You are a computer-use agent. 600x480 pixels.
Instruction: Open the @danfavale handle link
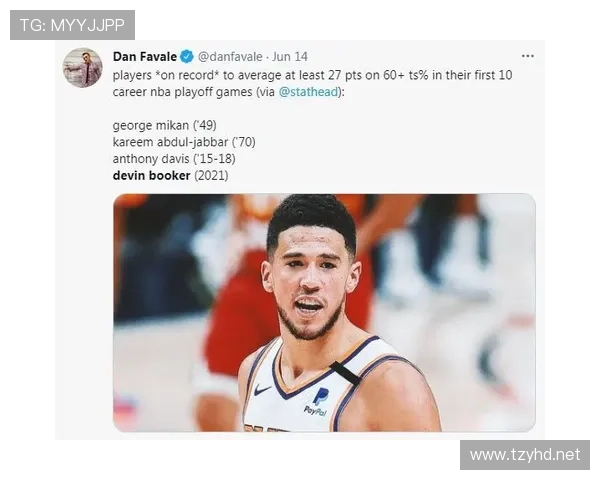point(230,57)
